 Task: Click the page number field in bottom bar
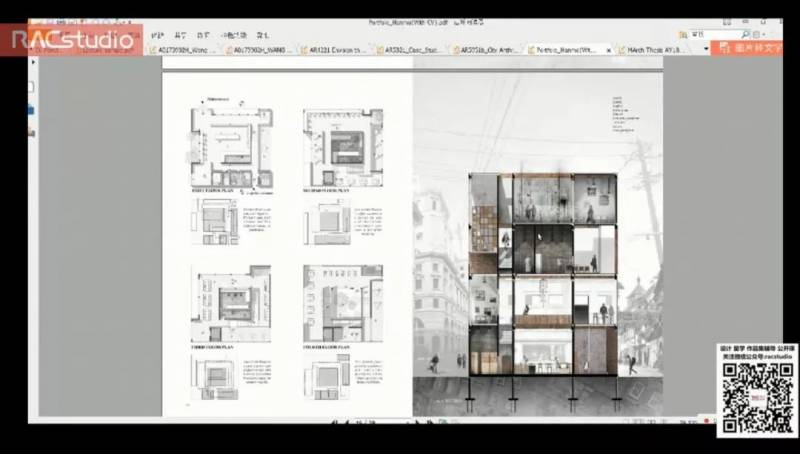click(362, 423)
